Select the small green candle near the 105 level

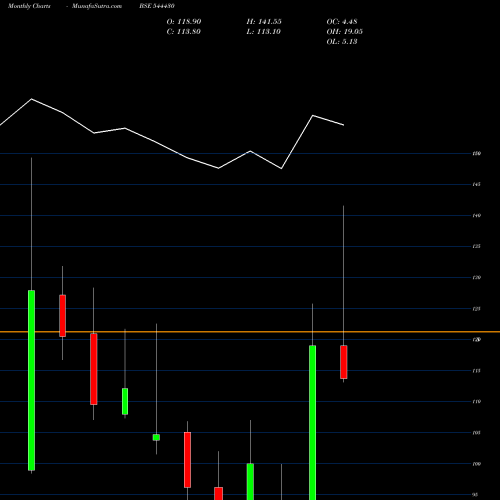[x=156, y=437]
